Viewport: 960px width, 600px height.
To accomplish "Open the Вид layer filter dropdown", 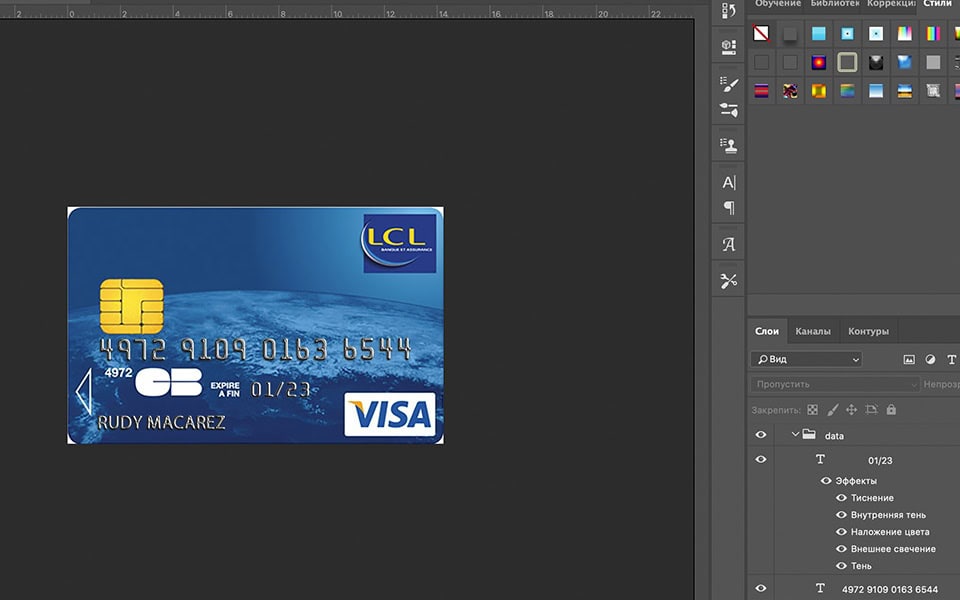I will (x=806, y=359).
